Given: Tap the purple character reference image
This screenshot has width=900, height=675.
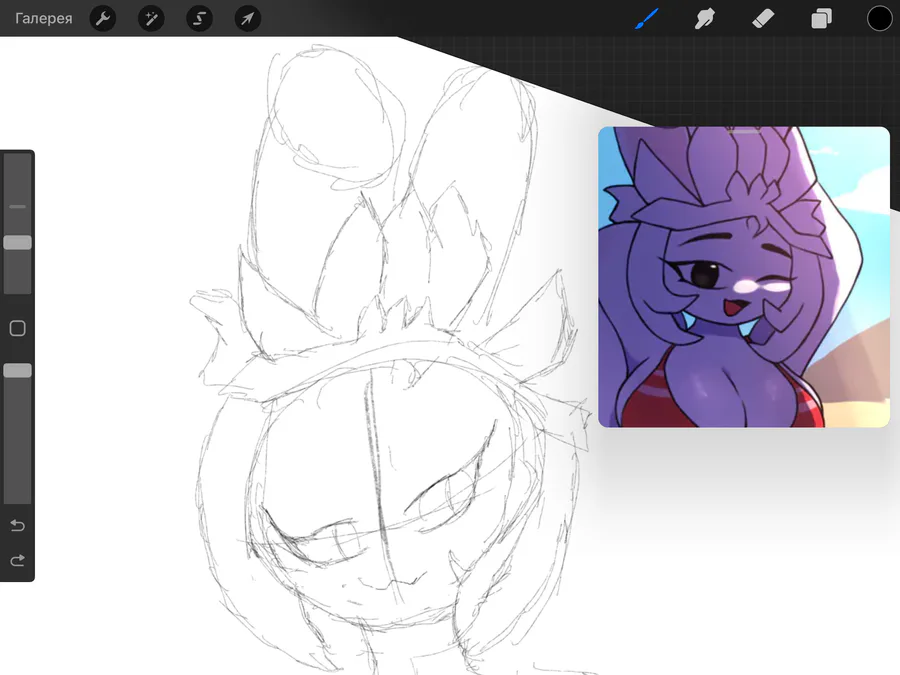Looking at the screenshot, I should (744, 277).
